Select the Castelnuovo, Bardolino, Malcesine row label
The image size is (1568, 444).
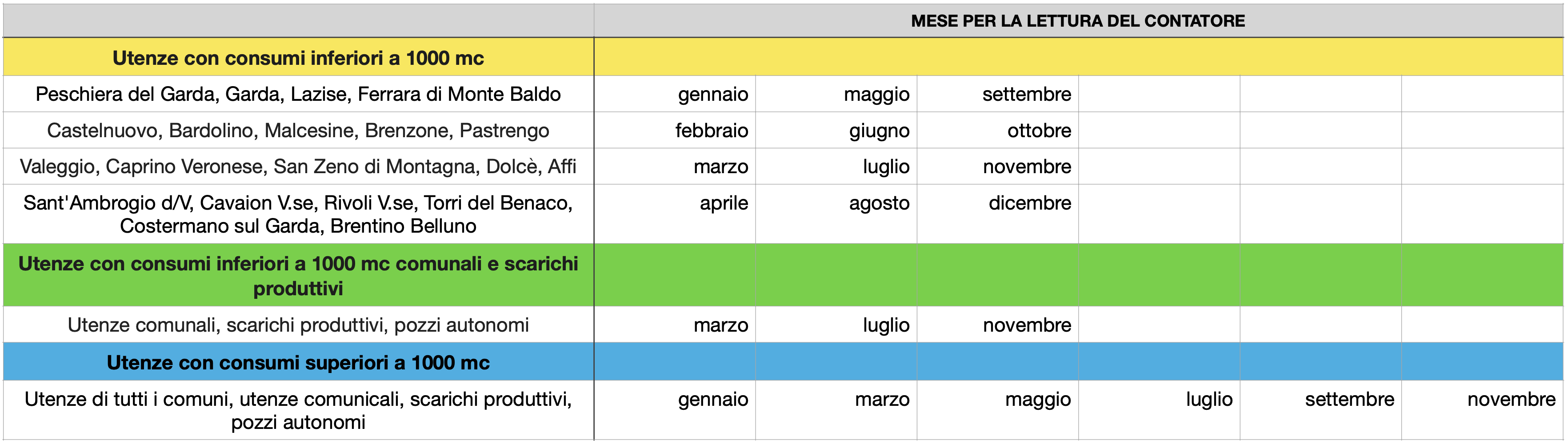click(298, 130)
